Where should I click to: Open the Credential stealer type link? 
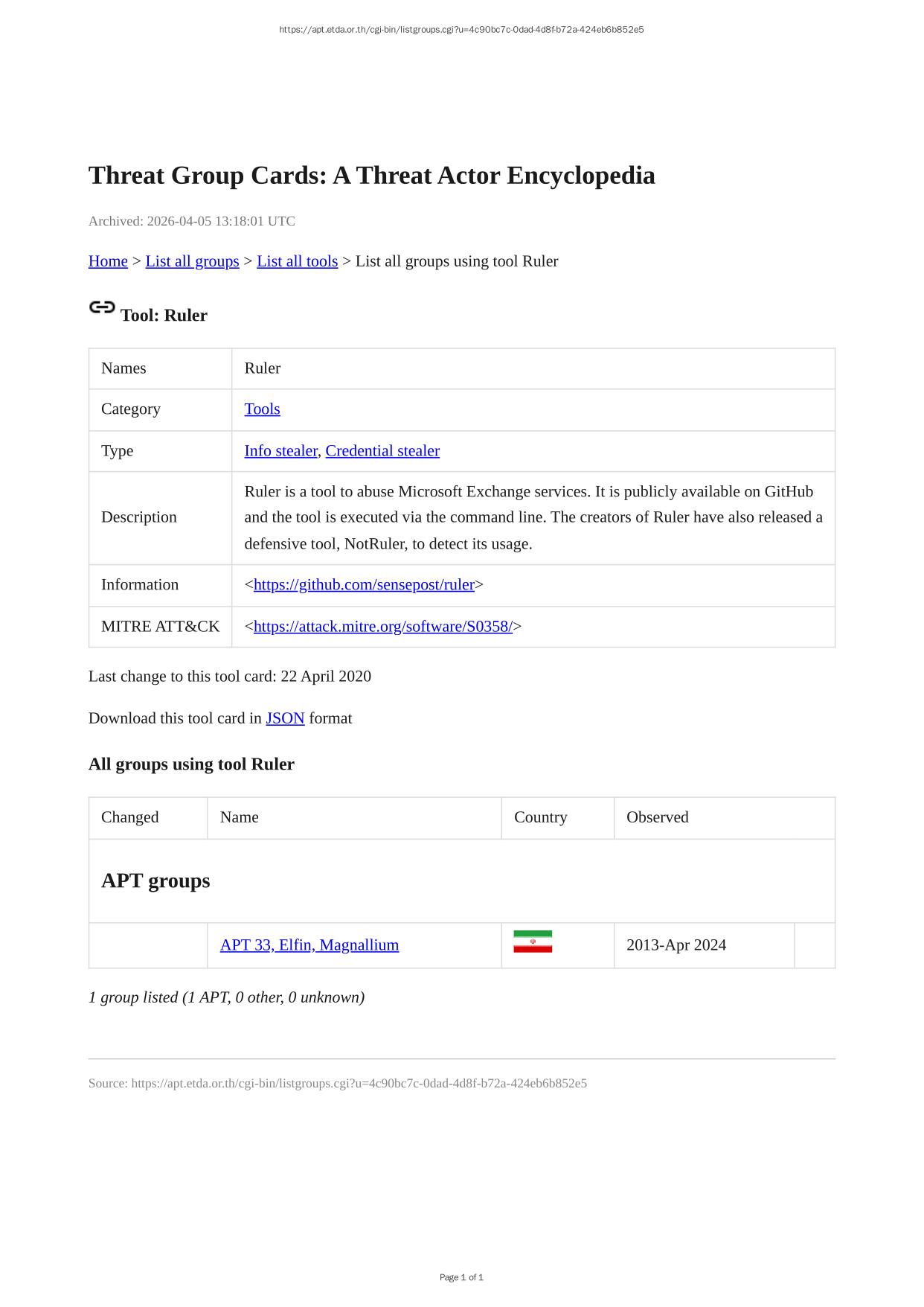tap(382, 451)
